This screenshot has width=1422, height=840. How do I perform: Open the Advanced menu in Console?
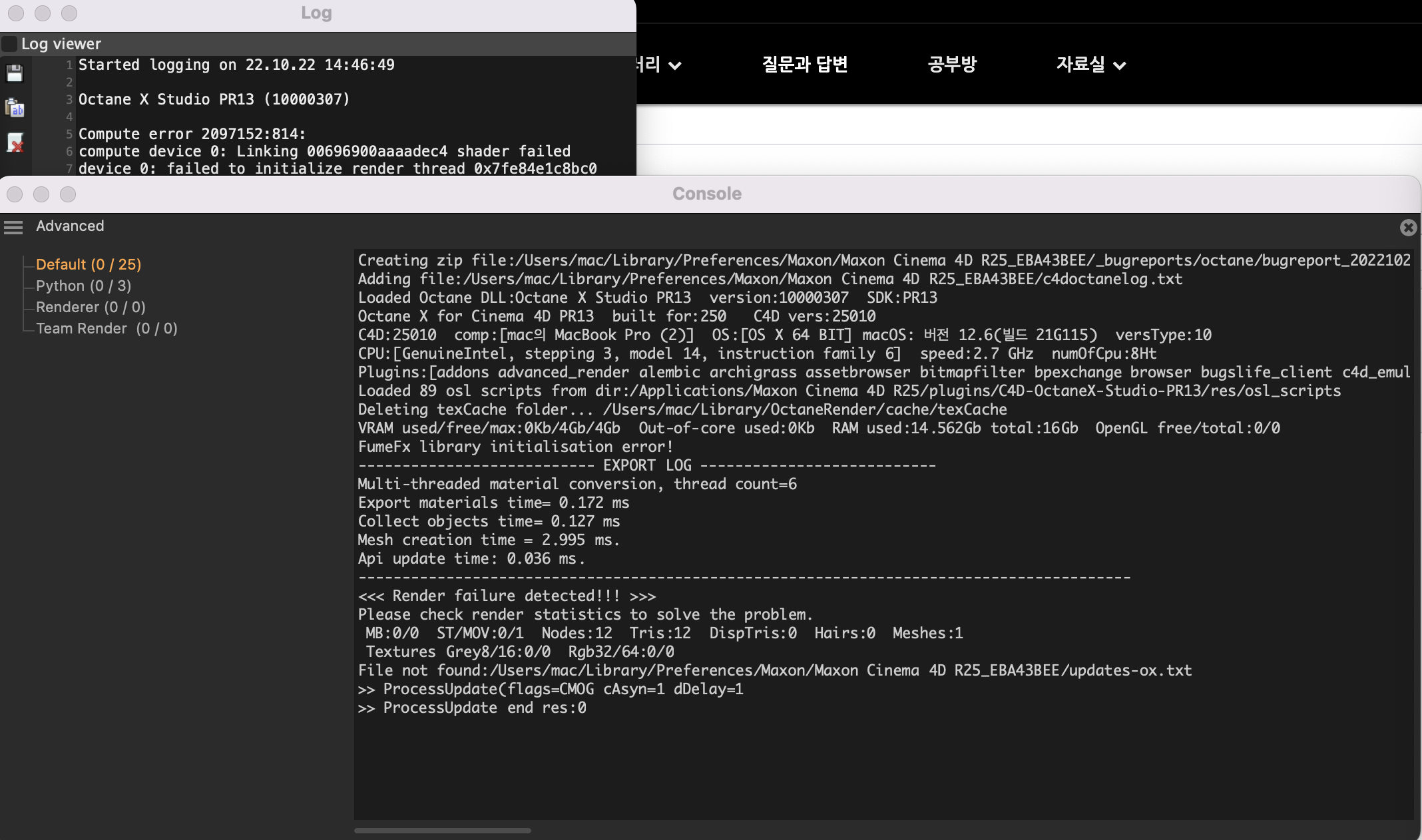click(x=70, y=226)
